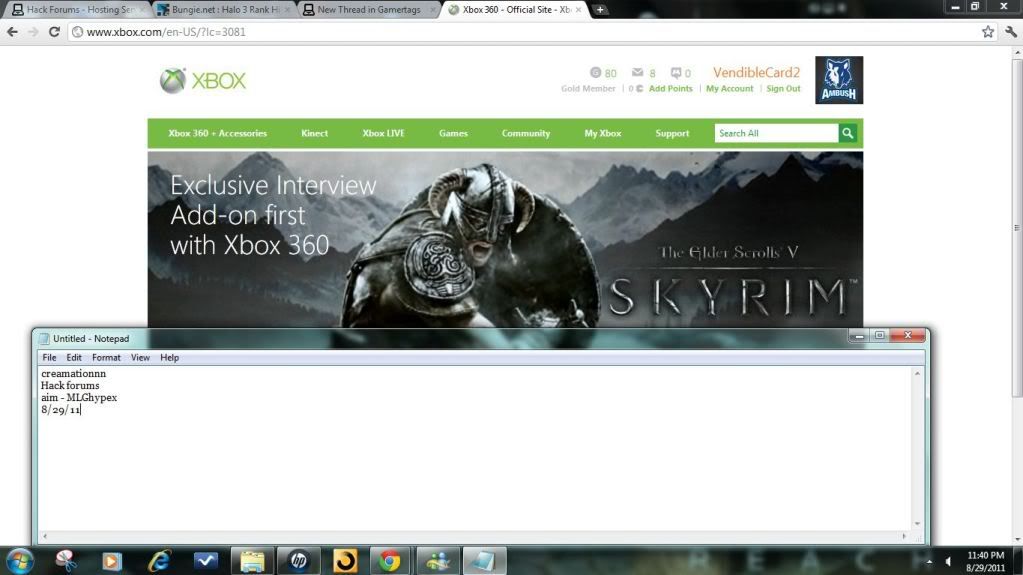Switch to New Thread in Gamertags tab
This screenshot has width=1023, height=575.
click(x=368, y=10)
